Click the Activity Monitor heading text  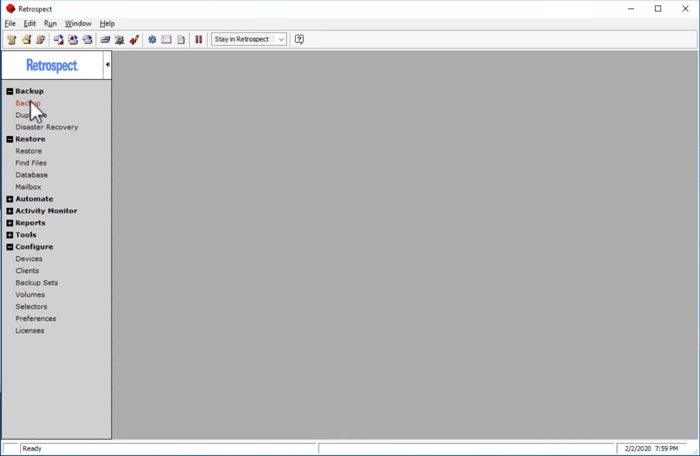46,211
